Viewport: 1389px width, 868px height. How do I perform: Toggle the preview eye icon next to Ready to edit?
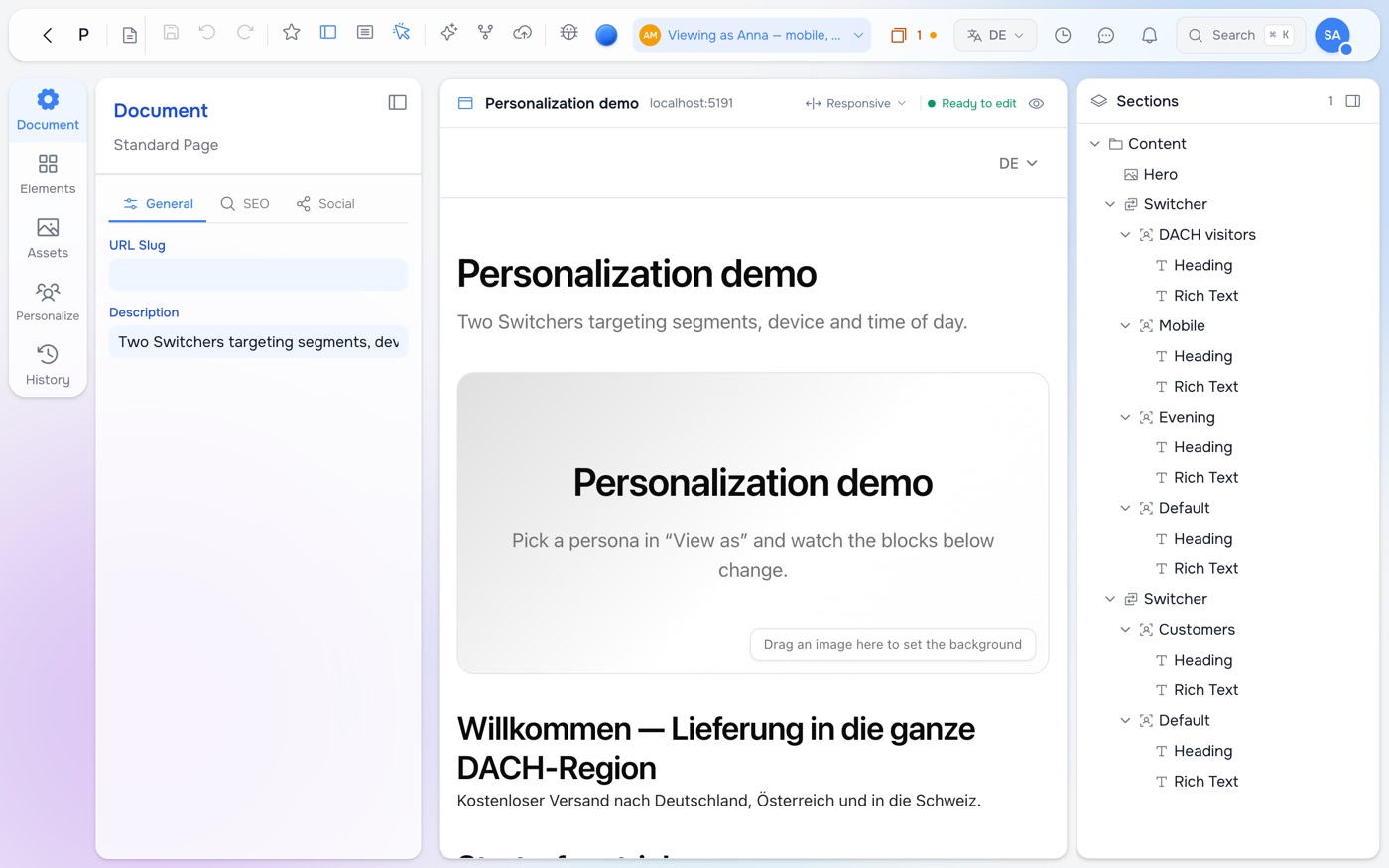coord(1036,103)
